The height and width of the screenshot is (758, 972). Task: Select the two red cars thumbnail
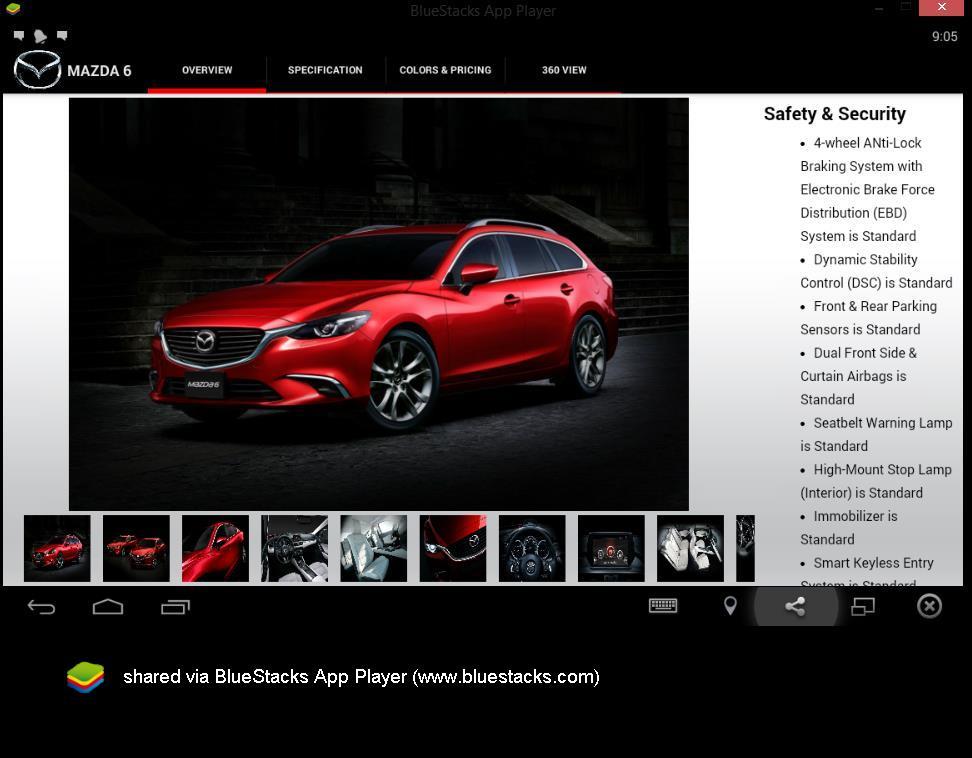pyautogui.click(x=136, y=548)
